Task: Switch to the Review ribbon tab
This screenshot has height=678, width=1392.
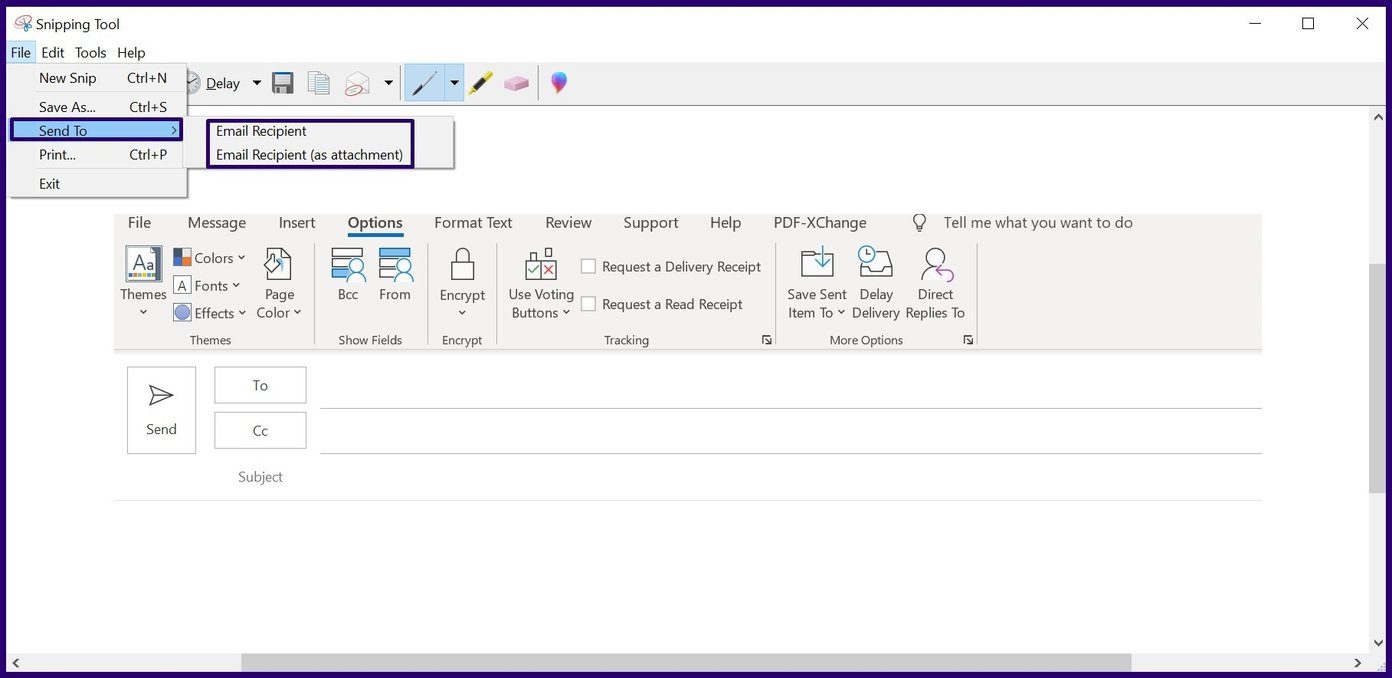Action: pyautogui.click(x=569, y=223)
